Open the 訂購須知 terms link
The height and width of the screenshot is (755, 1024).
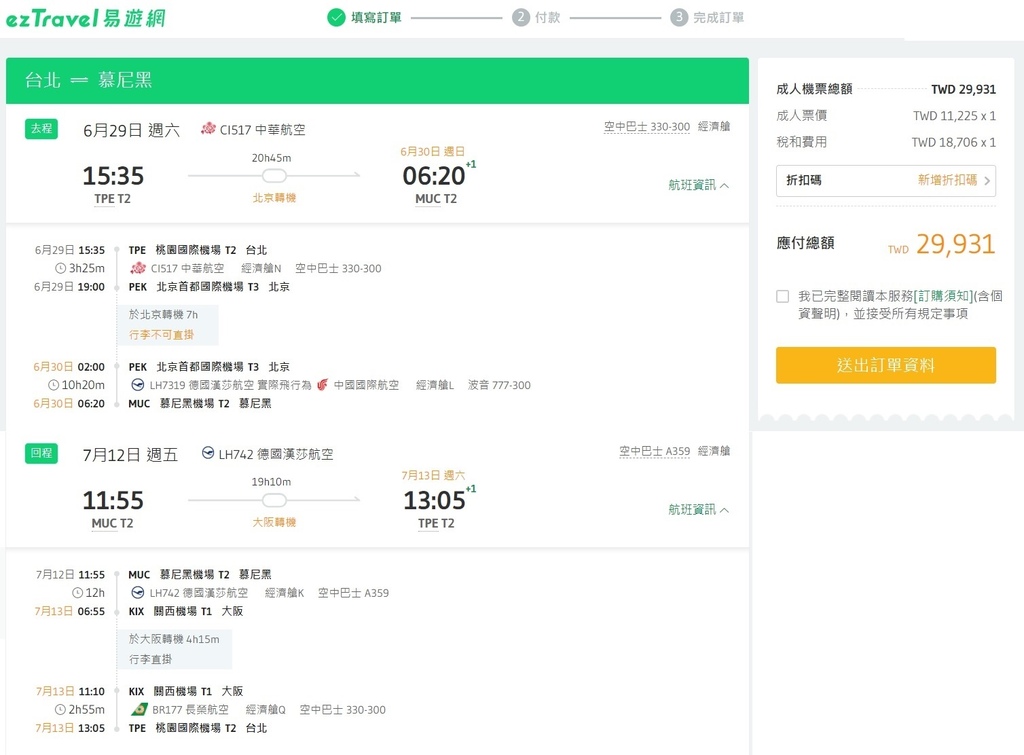(x=943, y=296)
